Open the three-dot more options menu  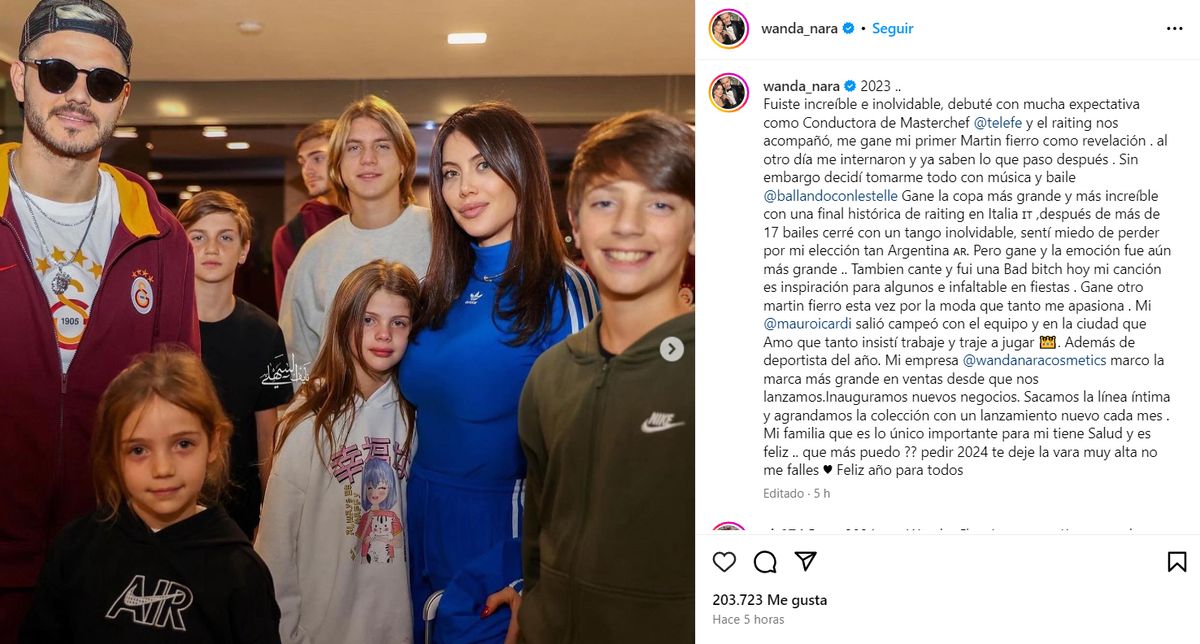coord(1175,29)
